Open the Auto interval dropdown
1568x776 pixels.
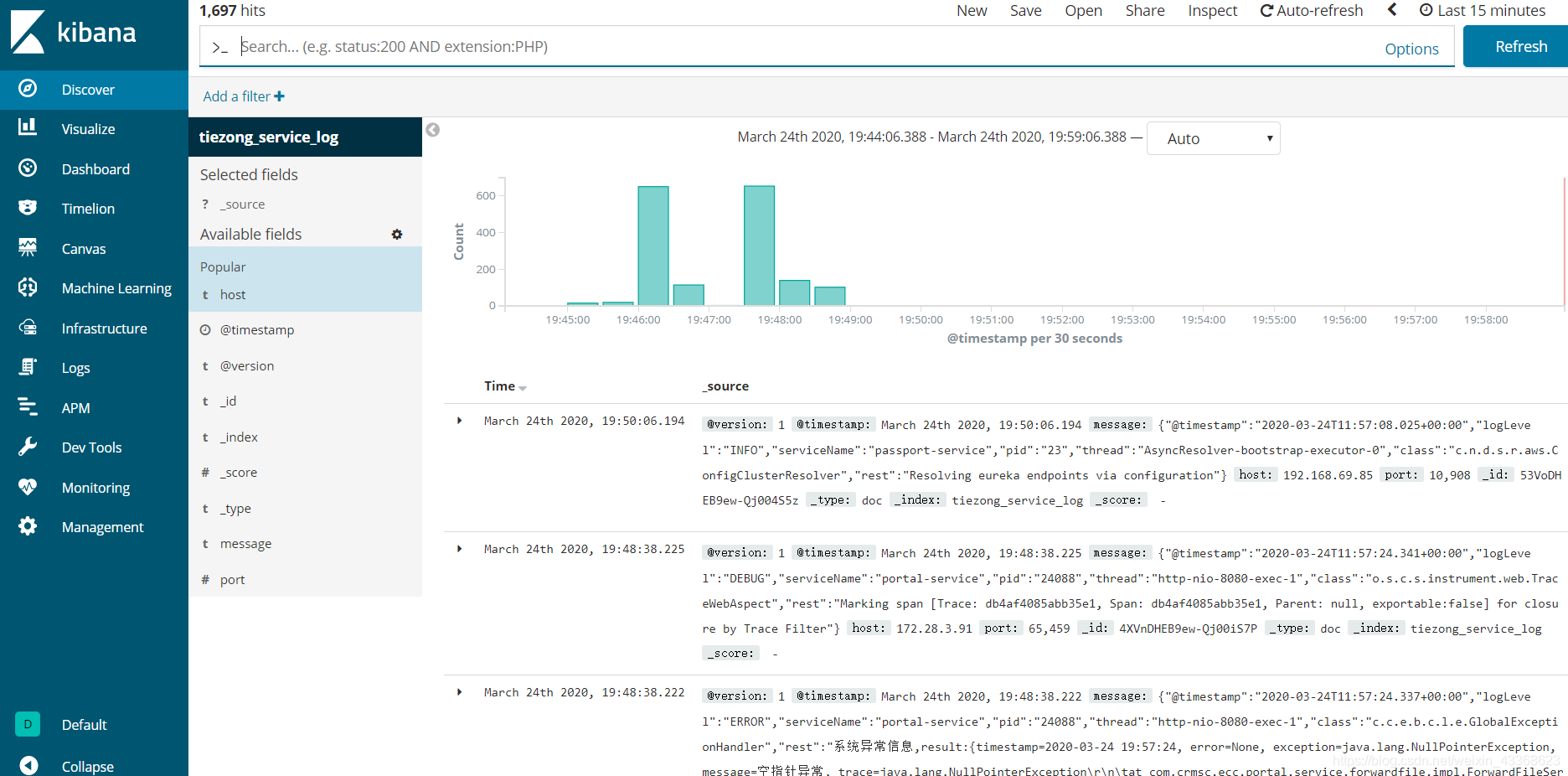click(x=1213, y=137)
